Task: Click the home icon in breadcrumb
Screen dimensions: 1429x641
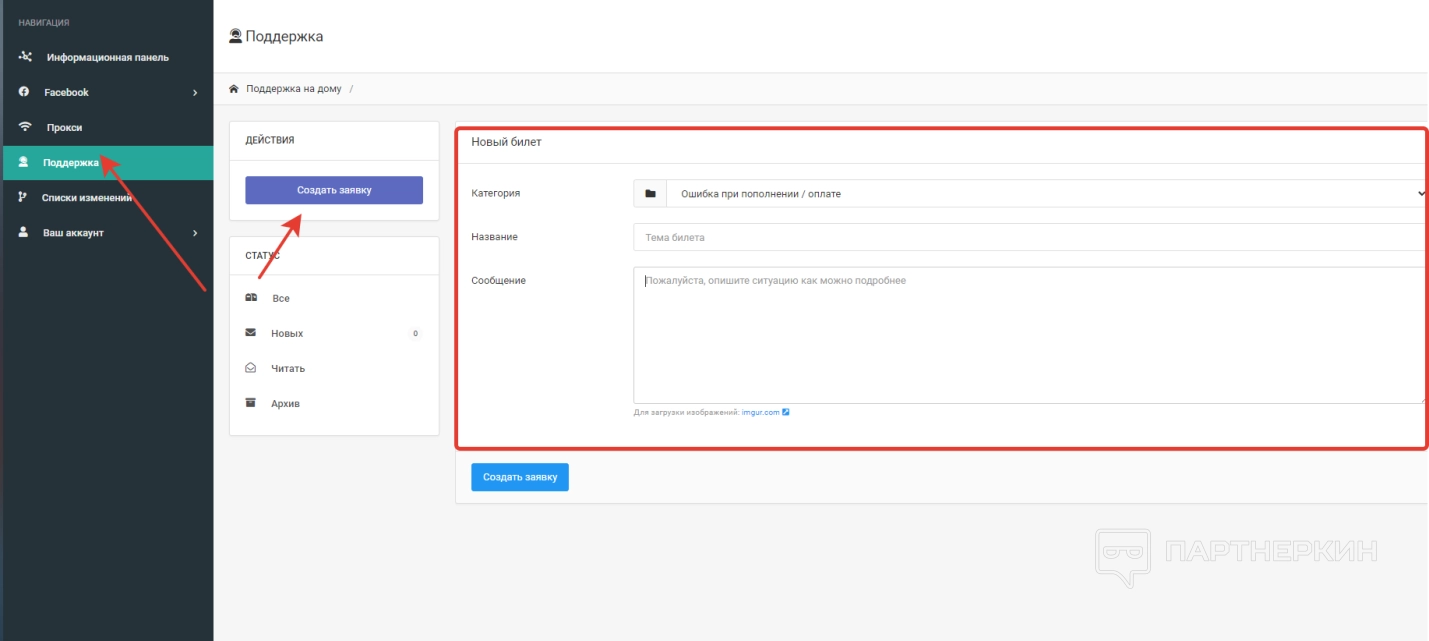Action: (234, 89)
